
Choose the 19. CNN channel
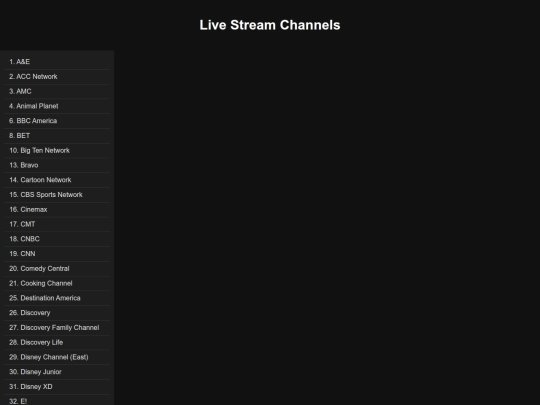(x=57, y=254)
